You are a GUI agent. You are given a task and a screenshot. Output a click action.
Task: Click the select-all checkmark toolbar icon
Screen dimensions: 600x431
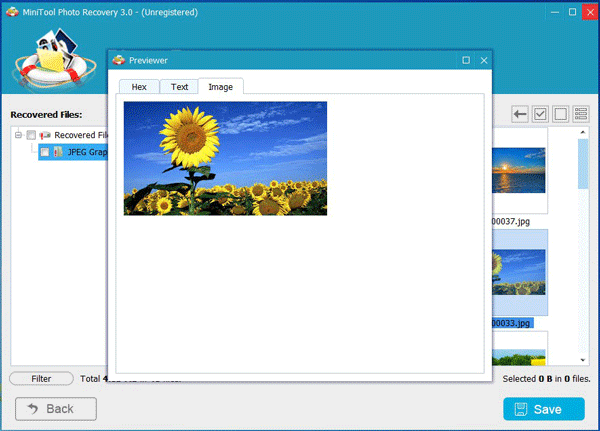click(540, 114)
